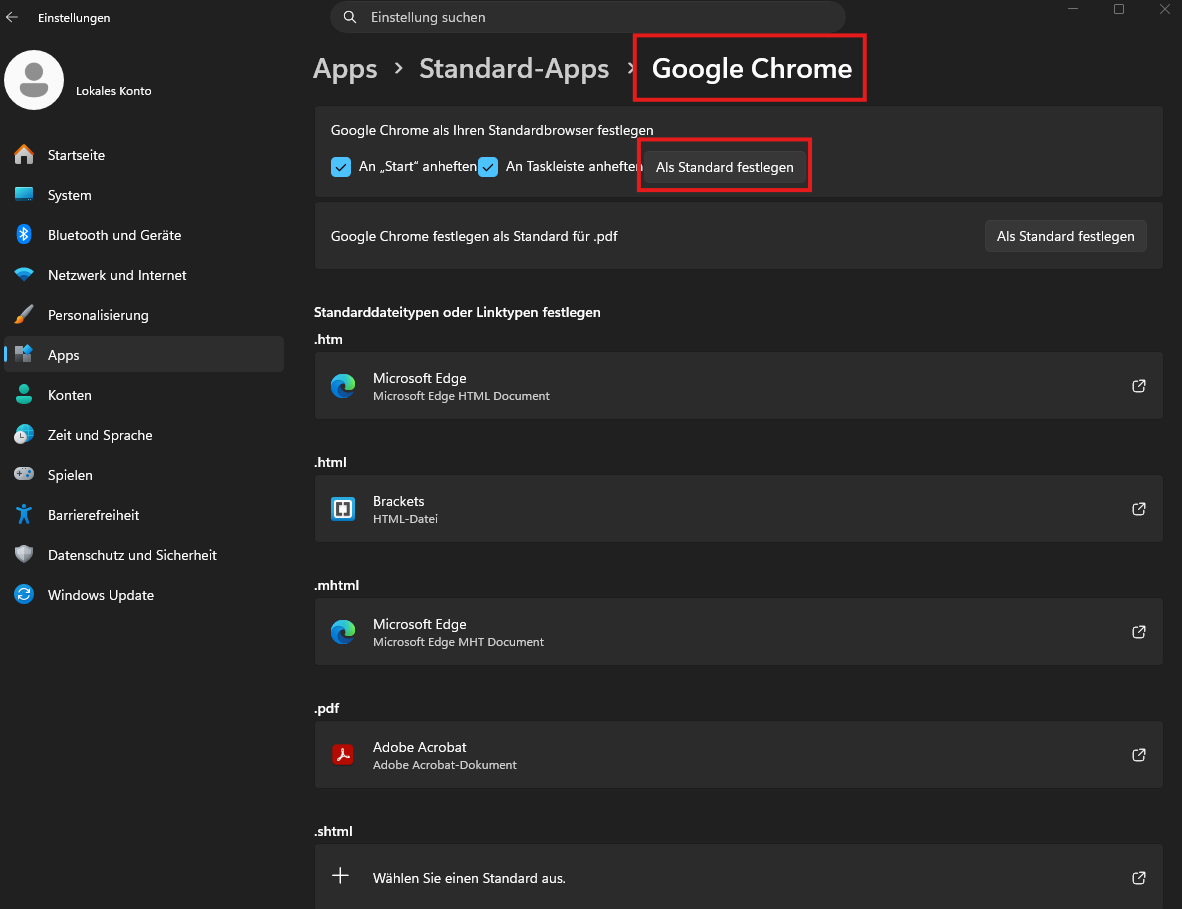Click the Microsoft Edge icon under .mhtml
The height and width of the screenshot is (909, 1182).
click(343, 631)
